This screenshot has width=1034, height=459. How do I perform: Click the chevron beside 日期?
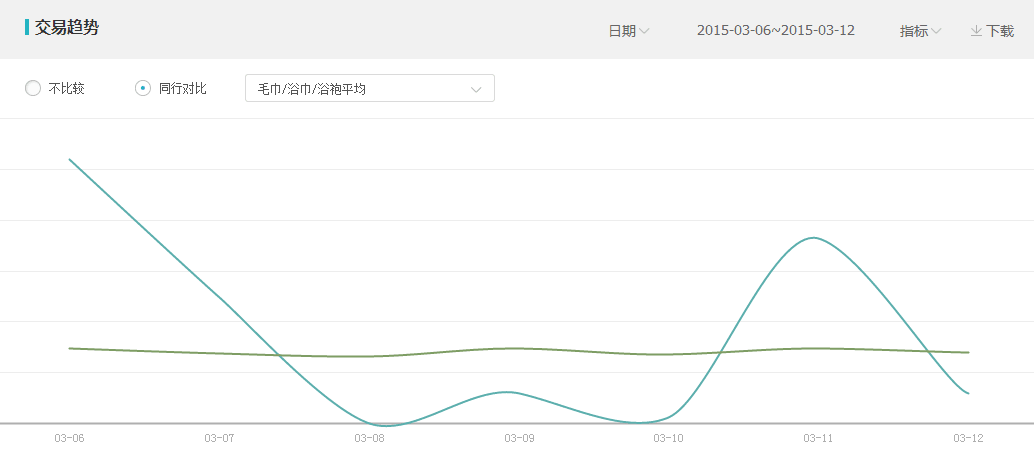[644, 31]
